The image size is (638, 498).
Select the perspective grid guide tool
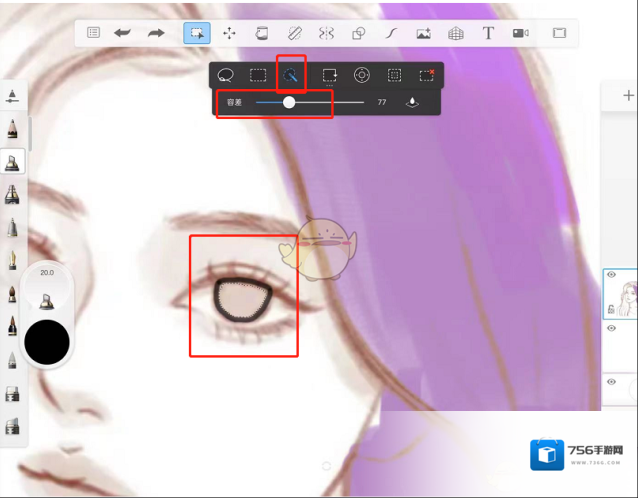pos(456,33)
